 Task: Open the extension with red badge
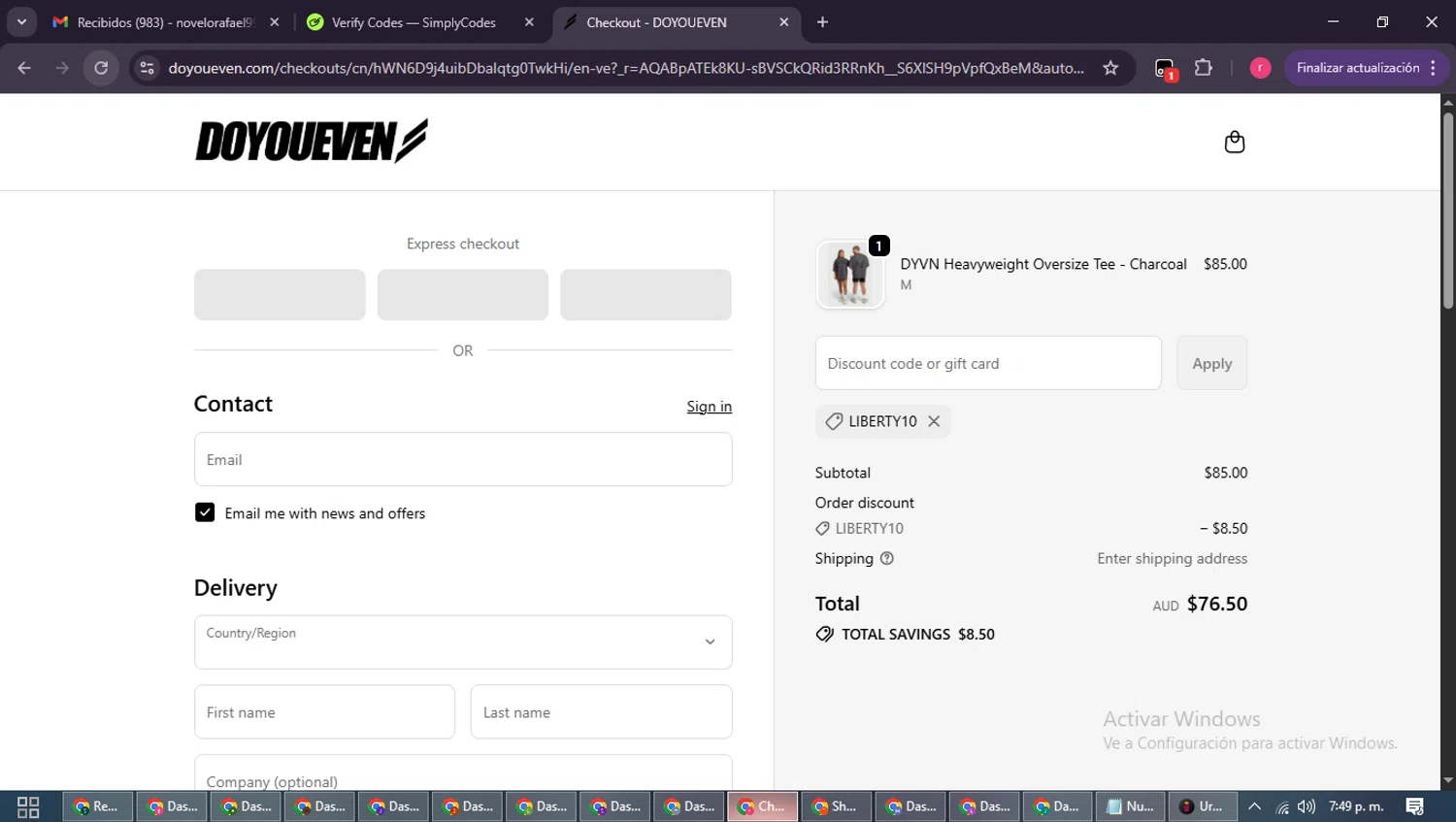click(x=1165, y=69)
